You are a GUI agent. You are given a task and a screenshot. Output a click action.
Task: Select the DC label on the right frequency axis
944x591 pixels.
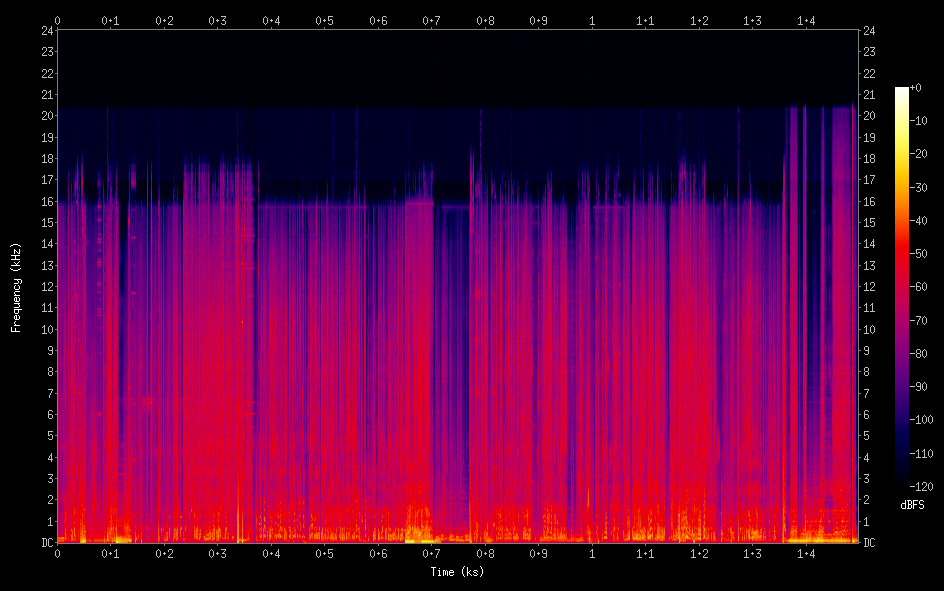click(x=869, y=542)
